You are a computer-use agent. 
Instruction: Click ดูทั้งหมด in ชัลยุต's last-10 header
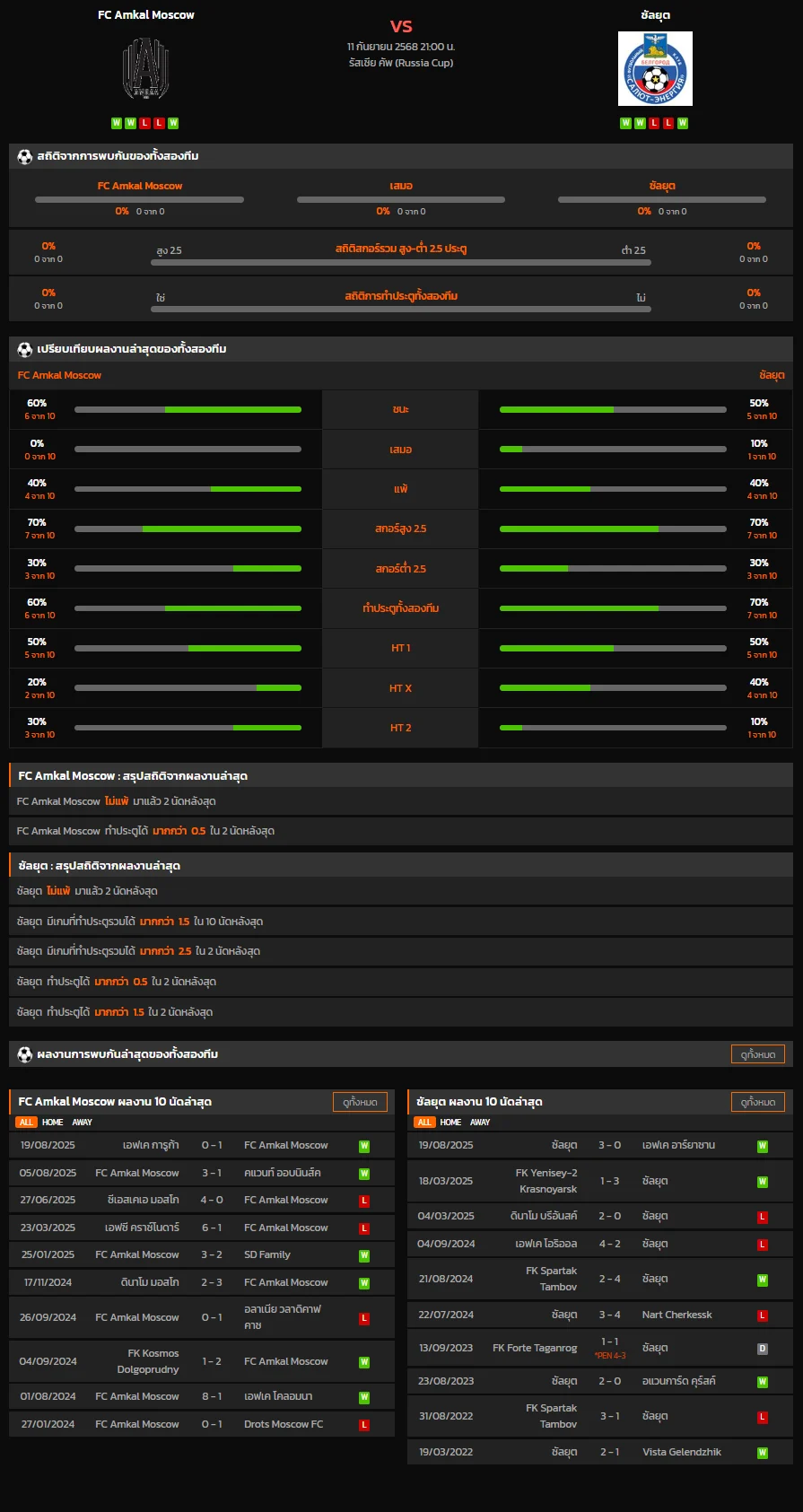[758, 1102]
